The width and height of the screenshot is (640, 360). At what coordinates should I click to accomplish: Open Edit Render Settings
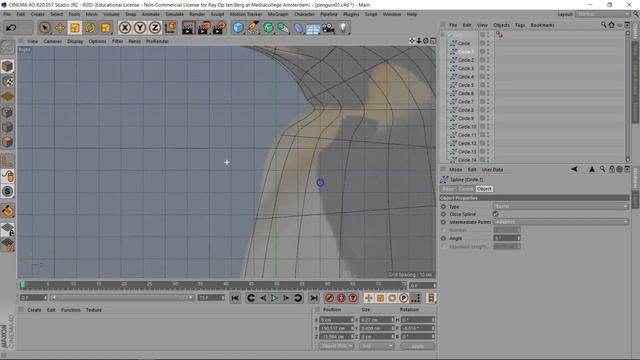click(219, 28)
